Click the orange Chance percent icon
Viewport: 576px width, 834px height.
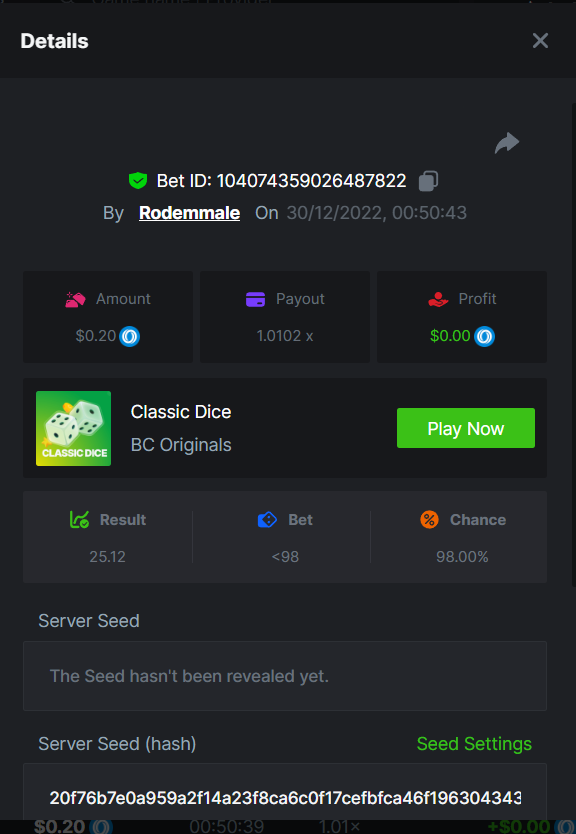coord(429,520)
